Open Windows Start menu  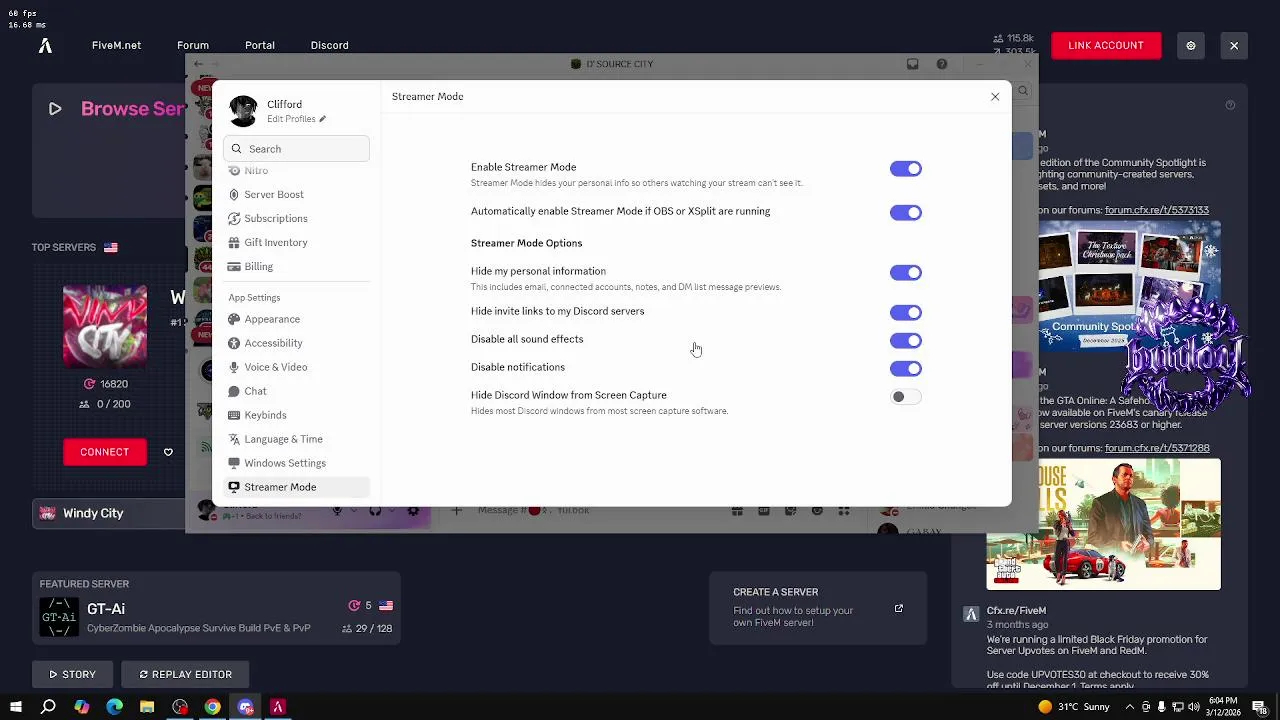tap(15, 707)
